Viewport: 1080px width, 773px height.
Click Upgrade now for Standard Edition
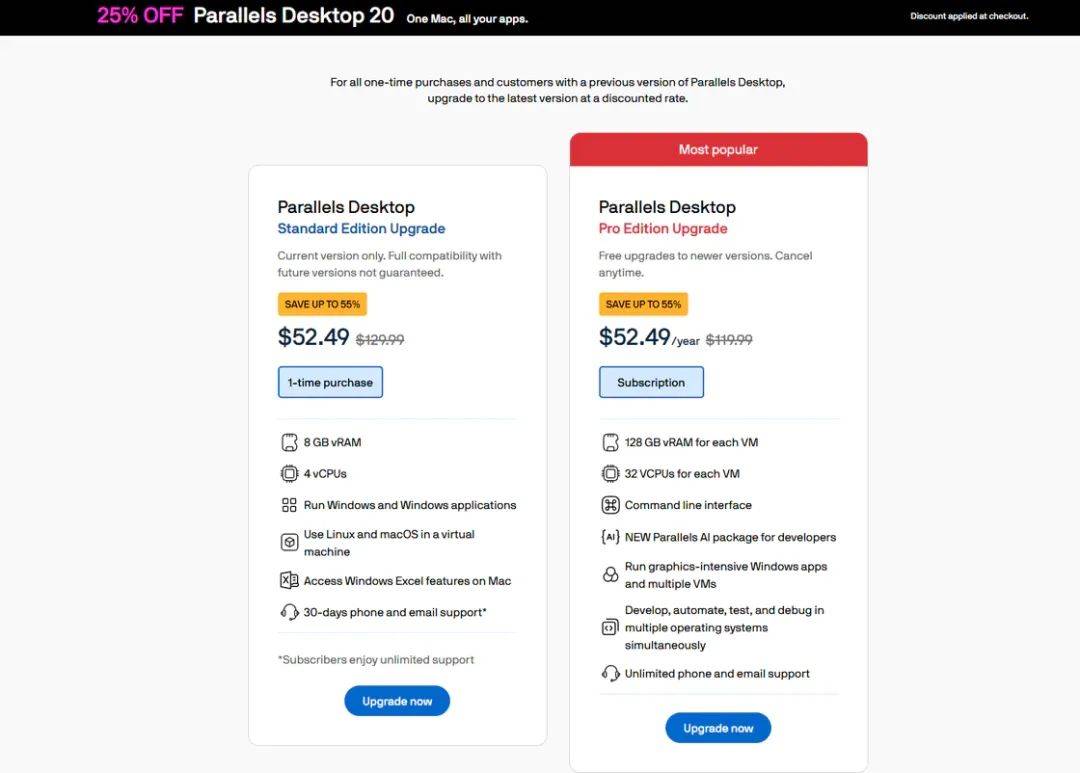pos(397,701)
